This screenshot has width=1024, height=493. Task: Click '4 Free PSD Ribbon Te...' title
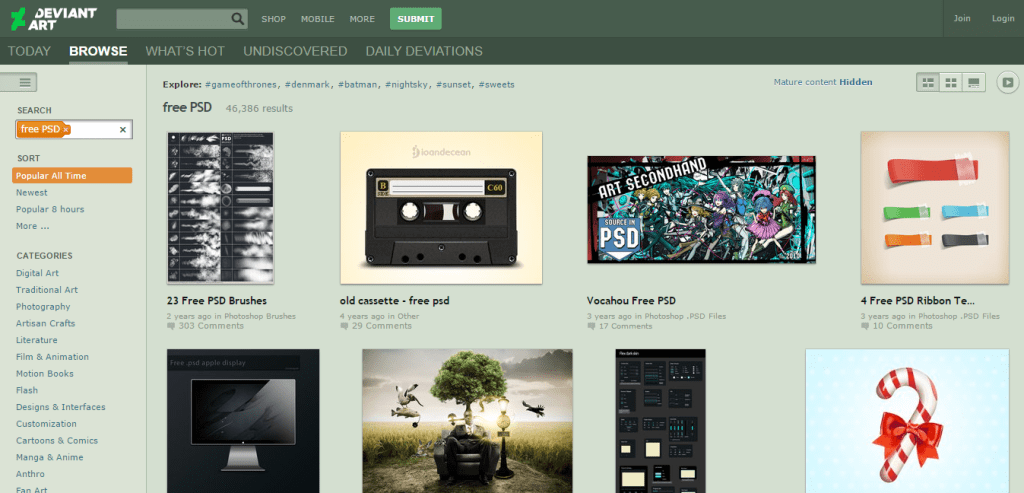(x=918, y=301)
